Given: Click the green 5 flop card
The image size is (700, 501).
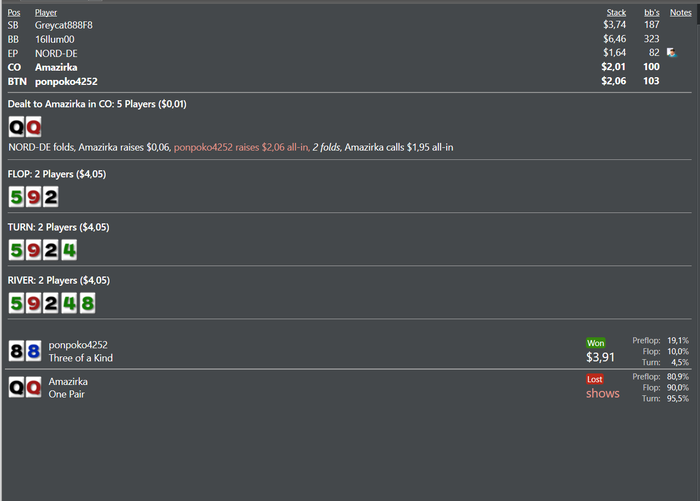Looking at the screenshot, I should click(x=16, y=196).
